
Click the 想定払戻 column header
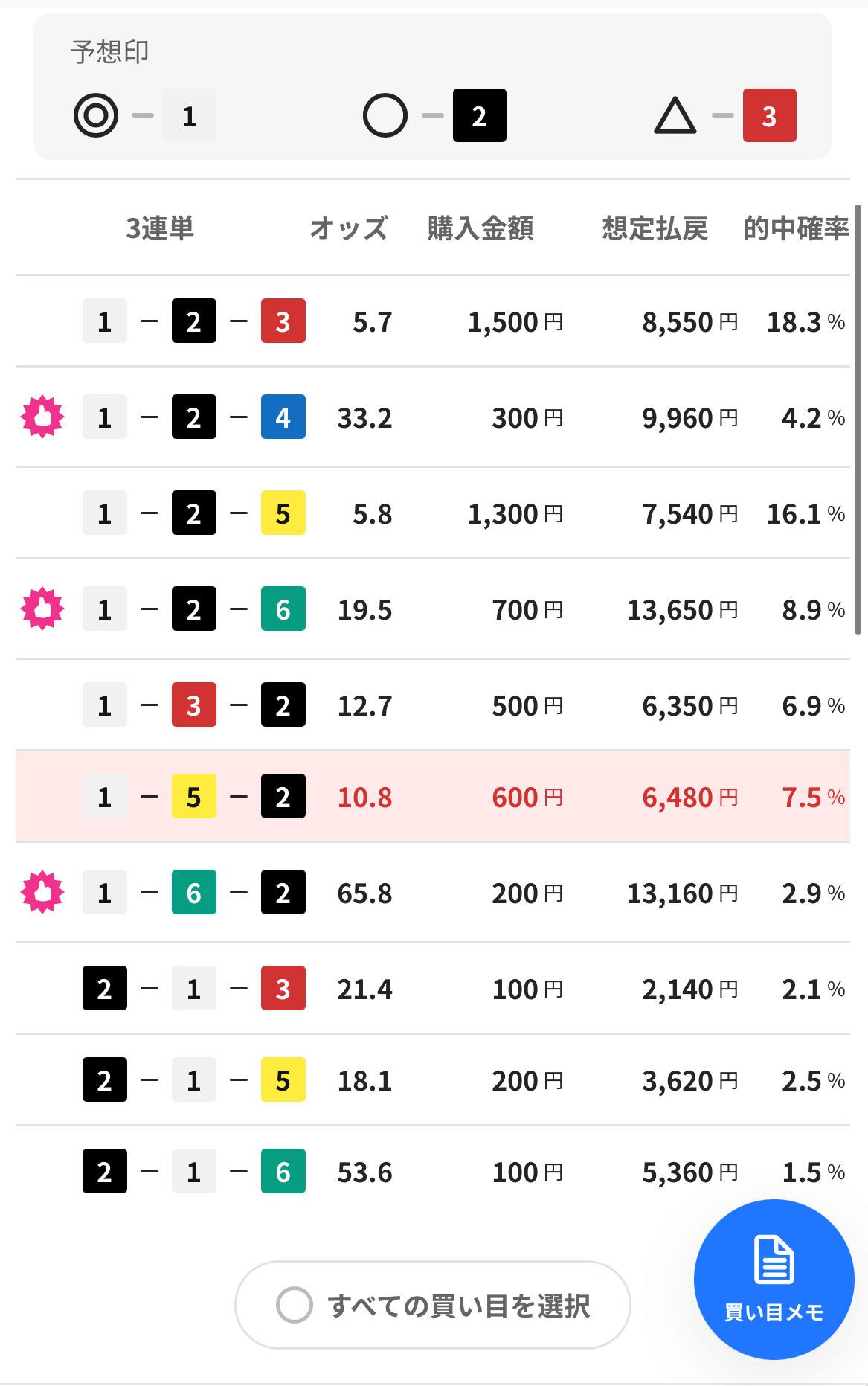click(x=655, y=228)
